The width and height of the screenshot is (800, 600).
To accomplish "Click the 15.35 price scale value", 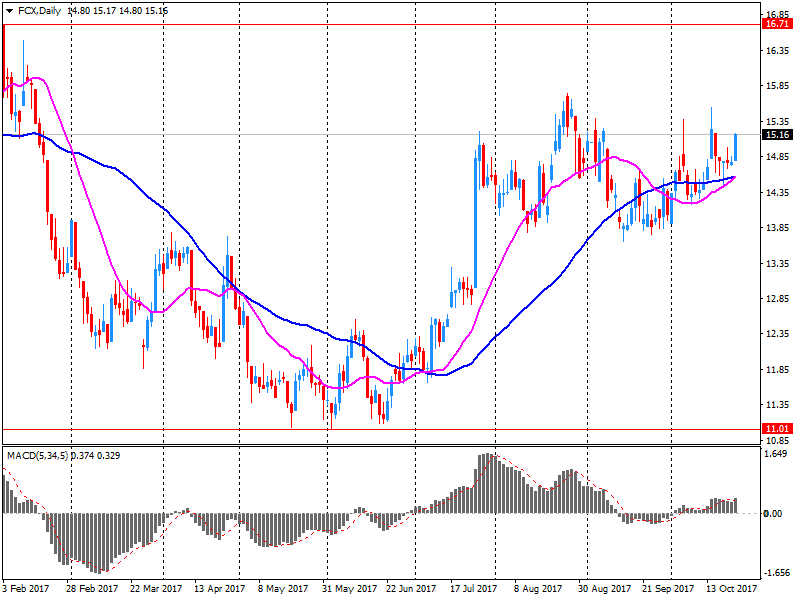I will (777, 121).
